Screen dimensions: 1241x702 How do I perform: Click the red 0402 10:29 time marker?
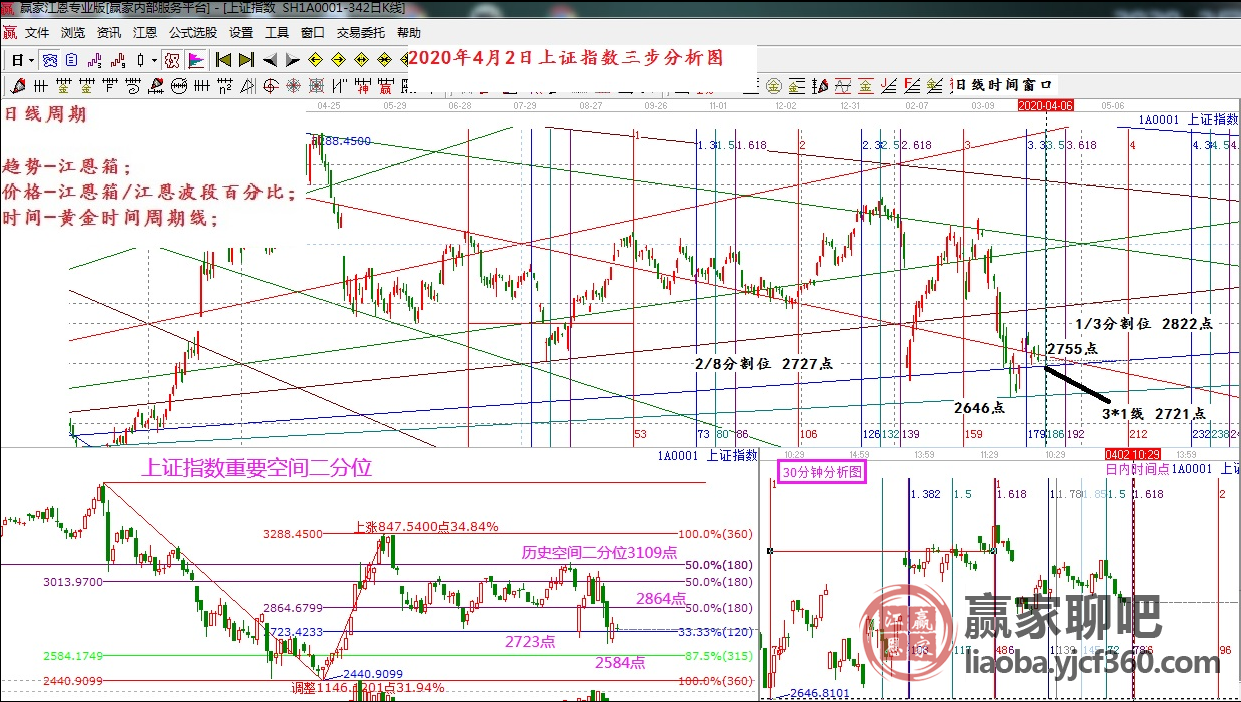tap(1131, 455)
